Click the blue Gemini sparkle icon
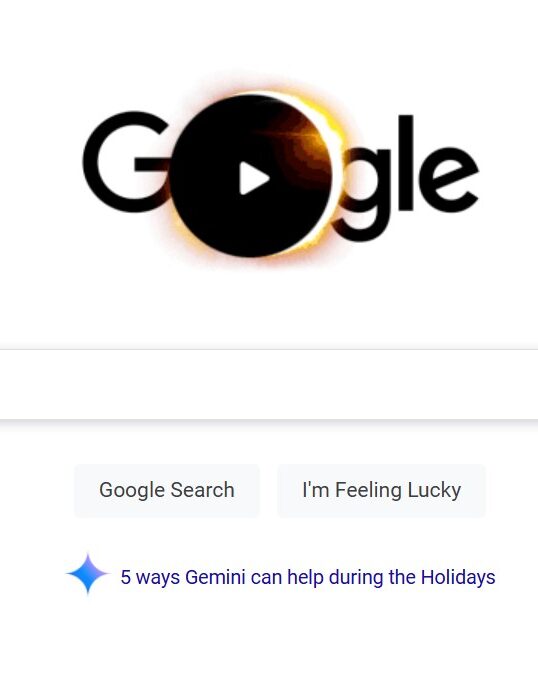 88,574
